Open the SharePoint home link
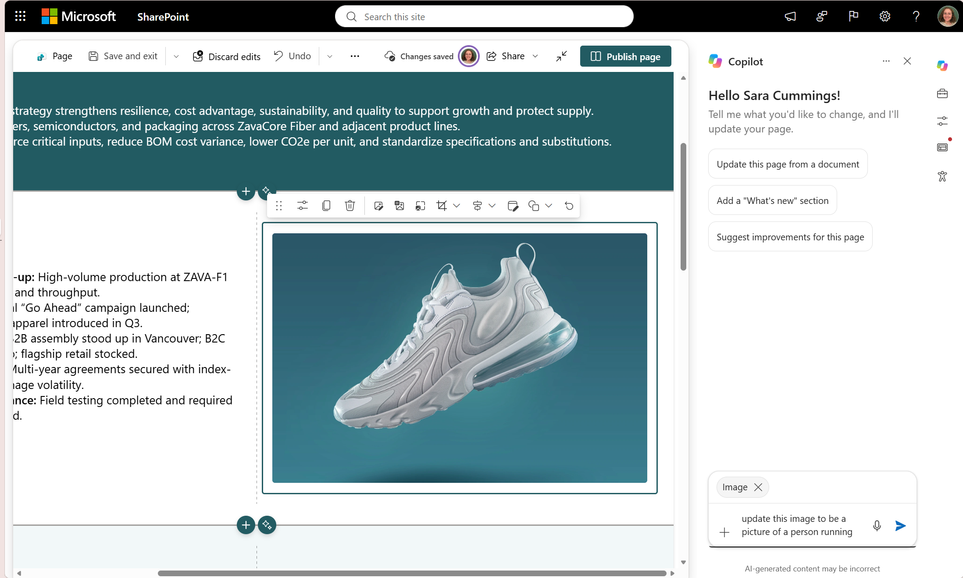963x578 pixels. (x=163, y=17)
